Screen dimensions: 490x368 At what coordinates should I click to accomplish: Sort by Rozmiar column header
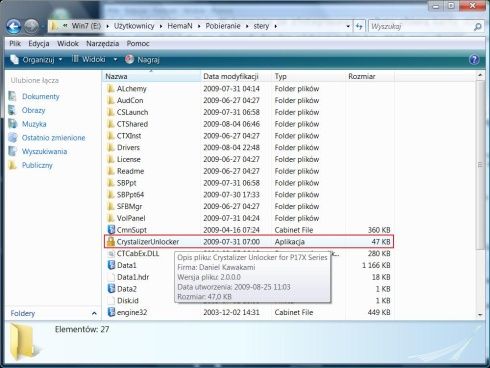pos(370,76)
